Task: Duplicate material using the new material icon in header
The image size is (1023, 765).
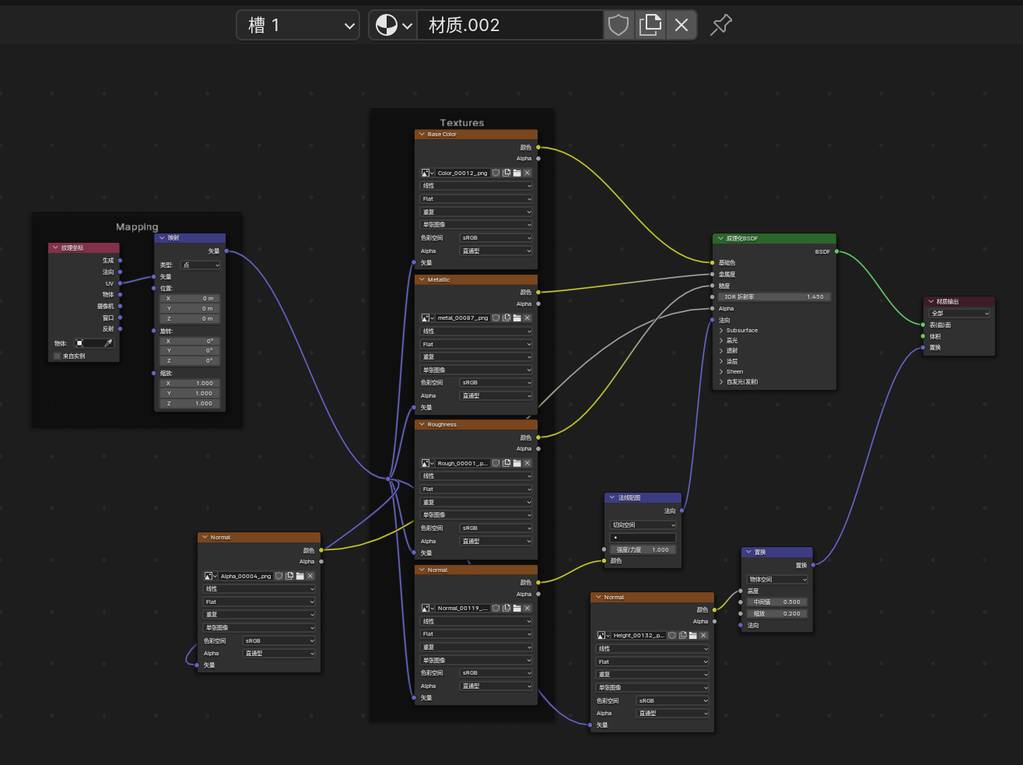Action: point(650,25)
